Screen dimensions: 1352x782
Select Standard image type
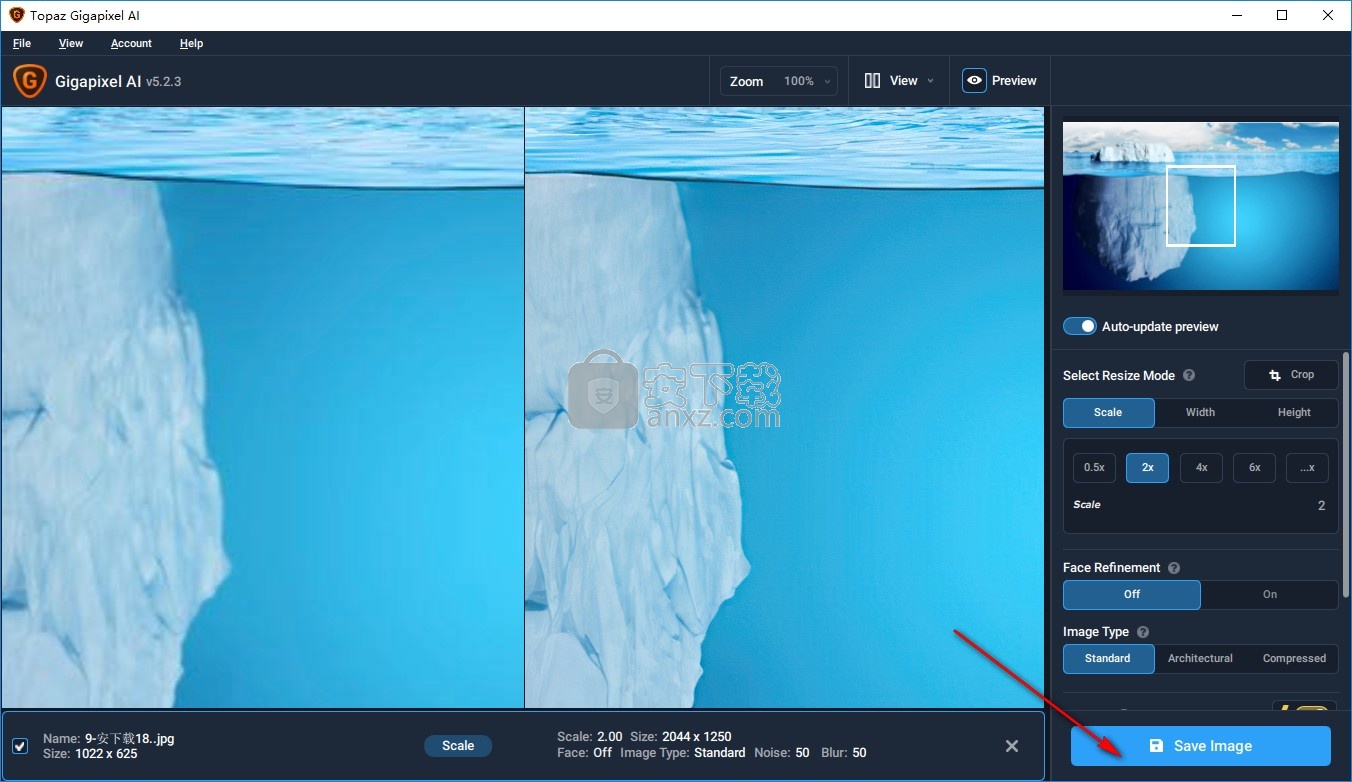(x=1108, y=658)
